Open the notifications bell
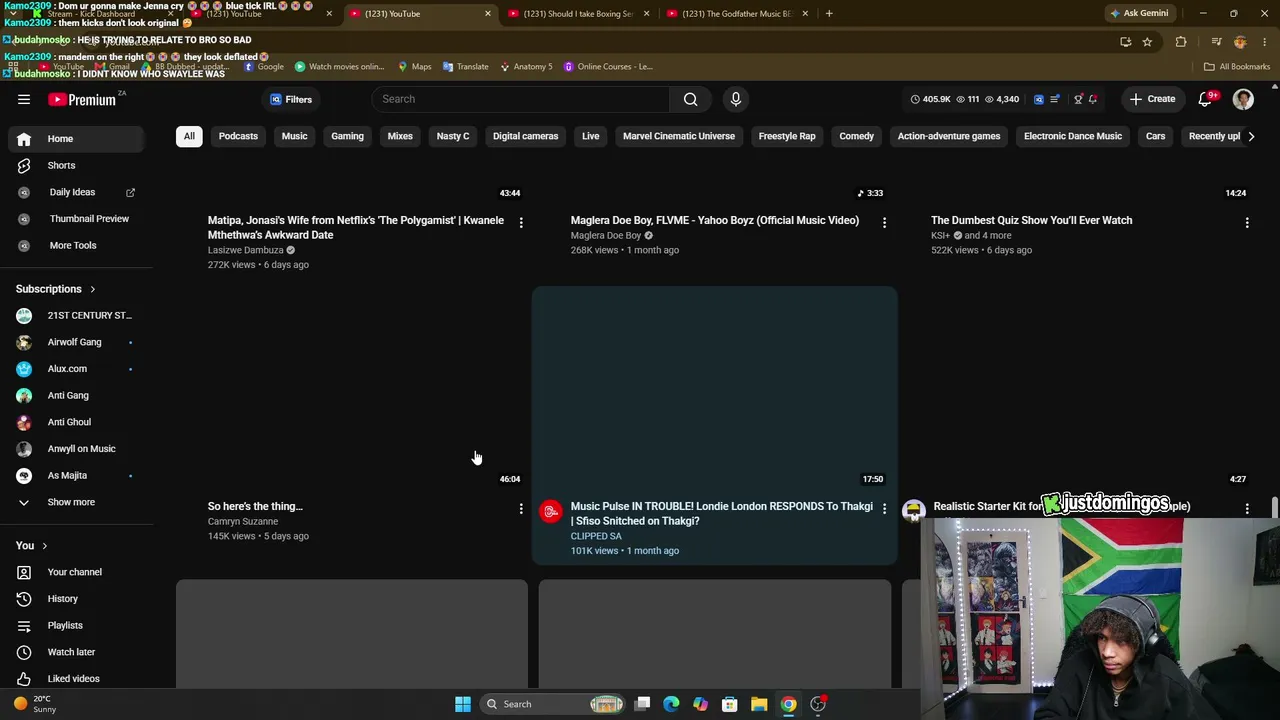1280x720 pixels. pos(1205,99)
